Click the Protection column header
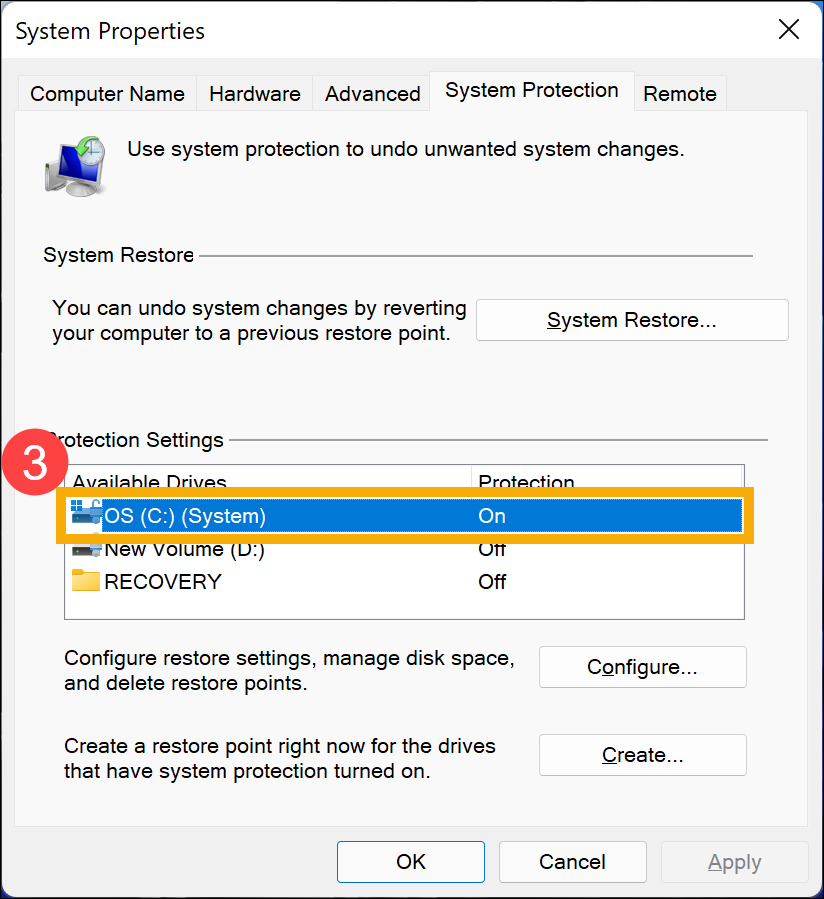This screenshot has width=824, height=899. pos(526,480)
